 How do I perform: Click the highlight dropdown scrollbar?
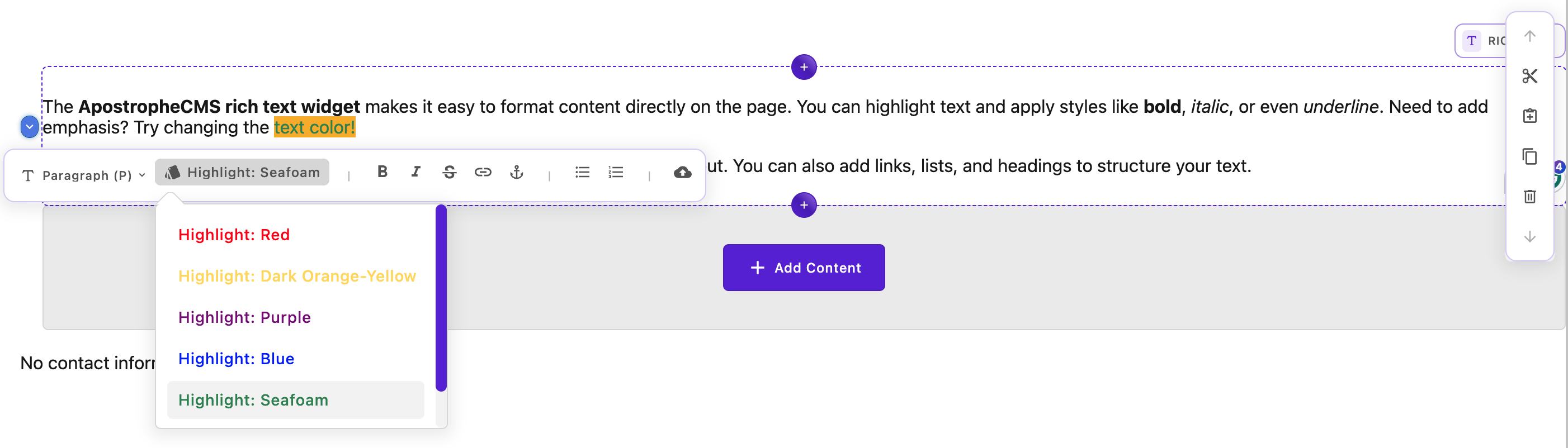(441, 298)
